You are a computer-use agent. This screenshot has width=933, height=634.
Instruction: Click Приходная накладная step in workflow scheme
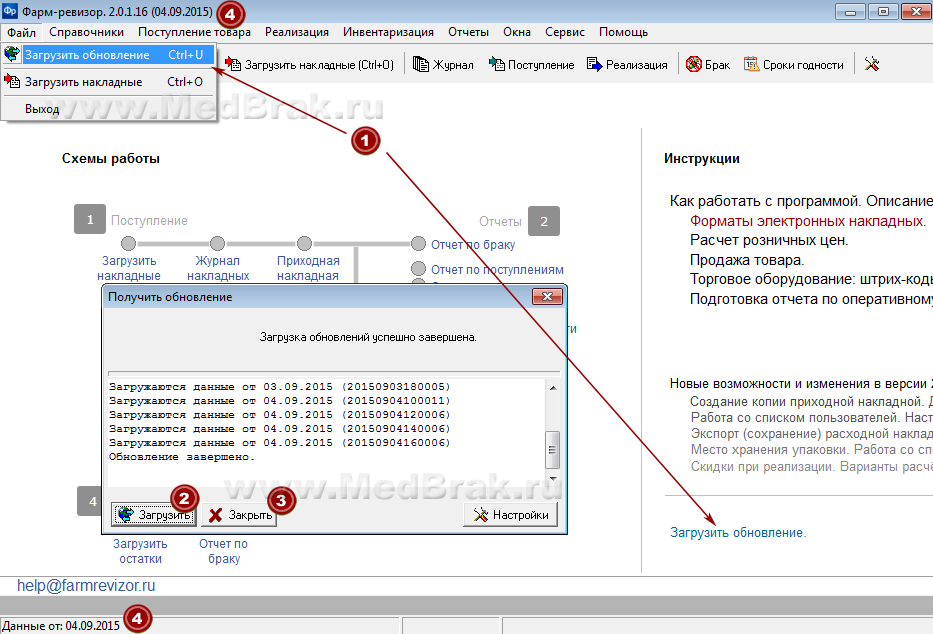tap(308, 268)
